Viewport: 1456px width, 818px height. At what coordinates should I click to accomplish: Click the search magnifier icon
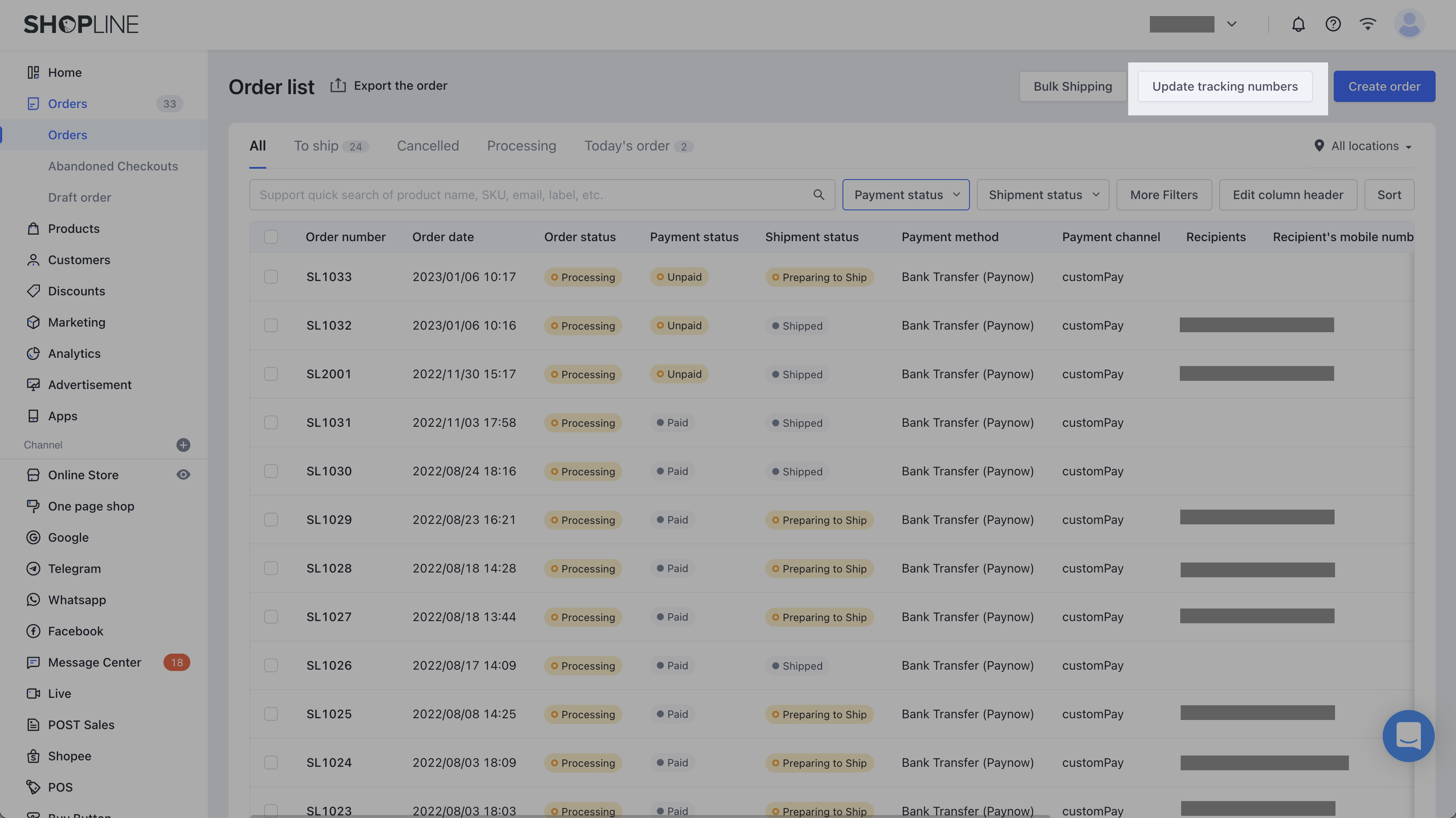click(x=819, y=194)
